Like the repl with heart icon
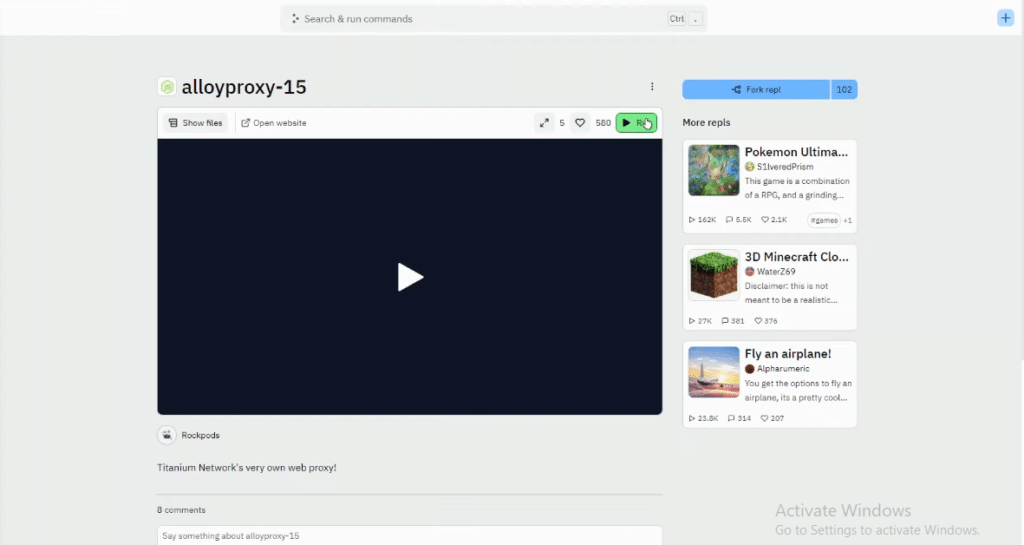Viewport: 1024px width, 545px height. tap(579, 123)
